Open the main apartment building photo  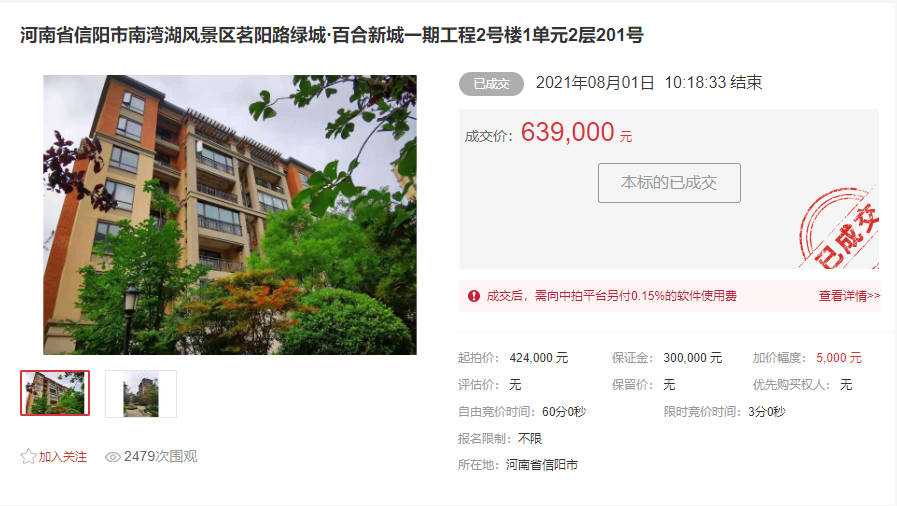pos(230,214)
